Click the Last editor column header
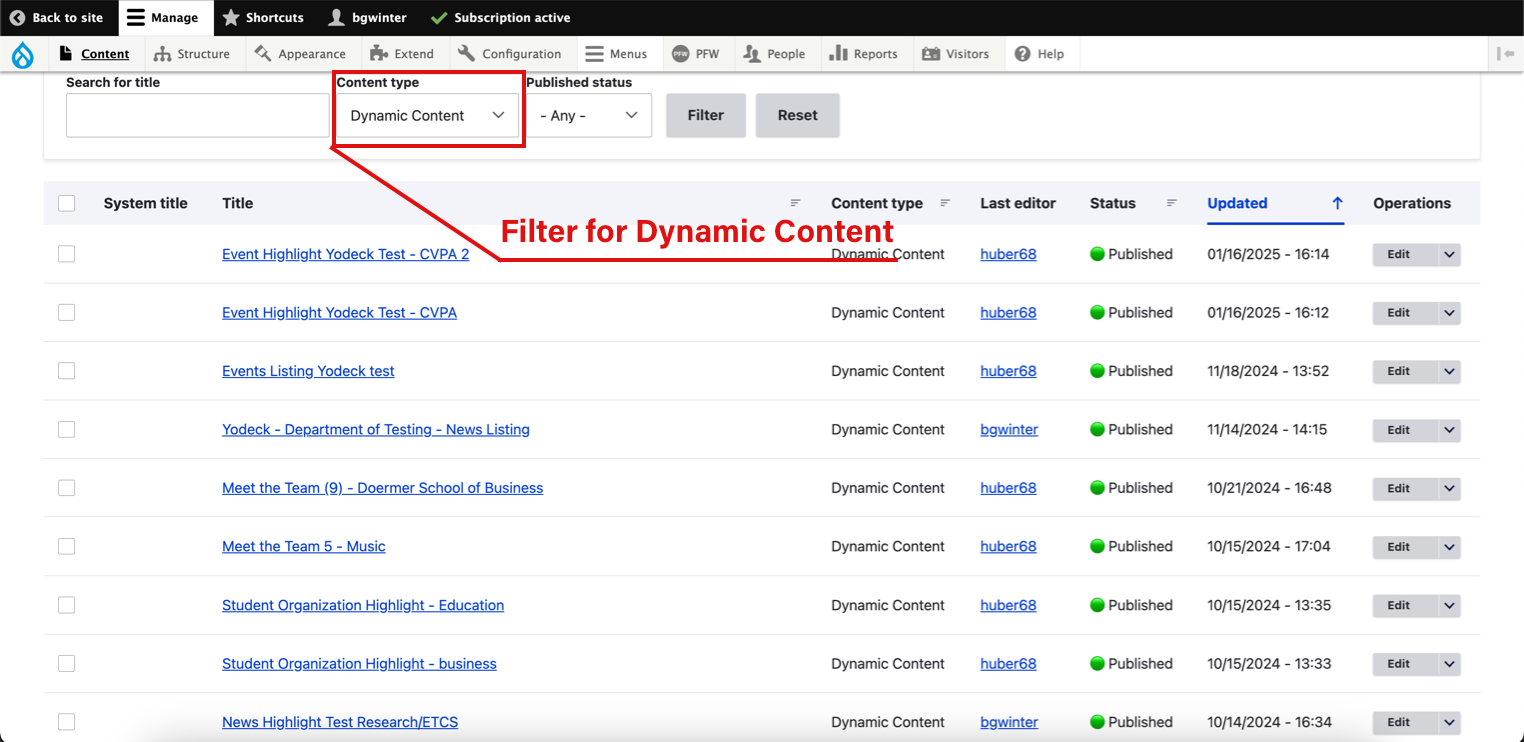Screen dimensions: 1524x742 (1018, 203)
